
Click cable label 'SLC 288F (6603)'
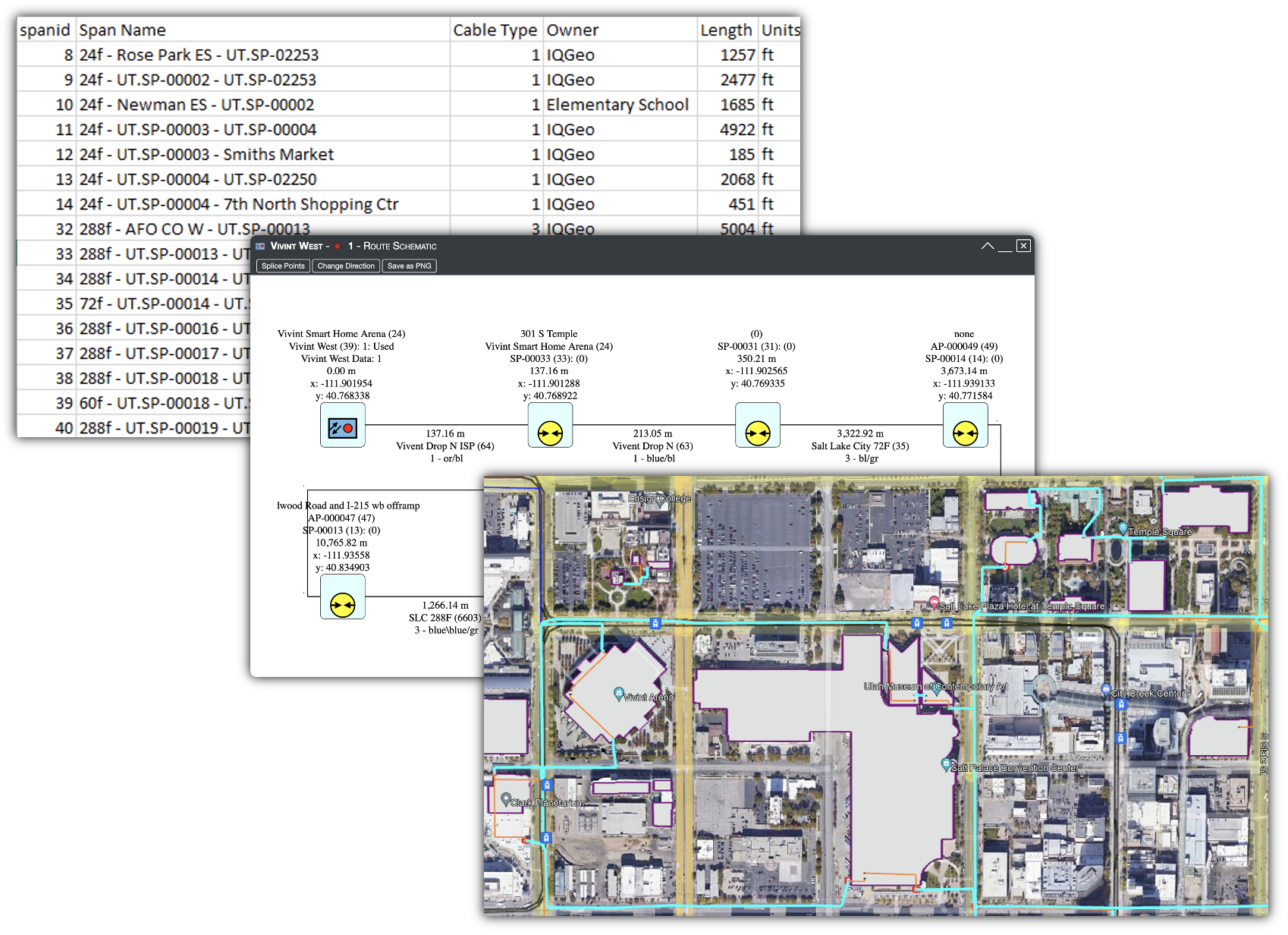445,618
